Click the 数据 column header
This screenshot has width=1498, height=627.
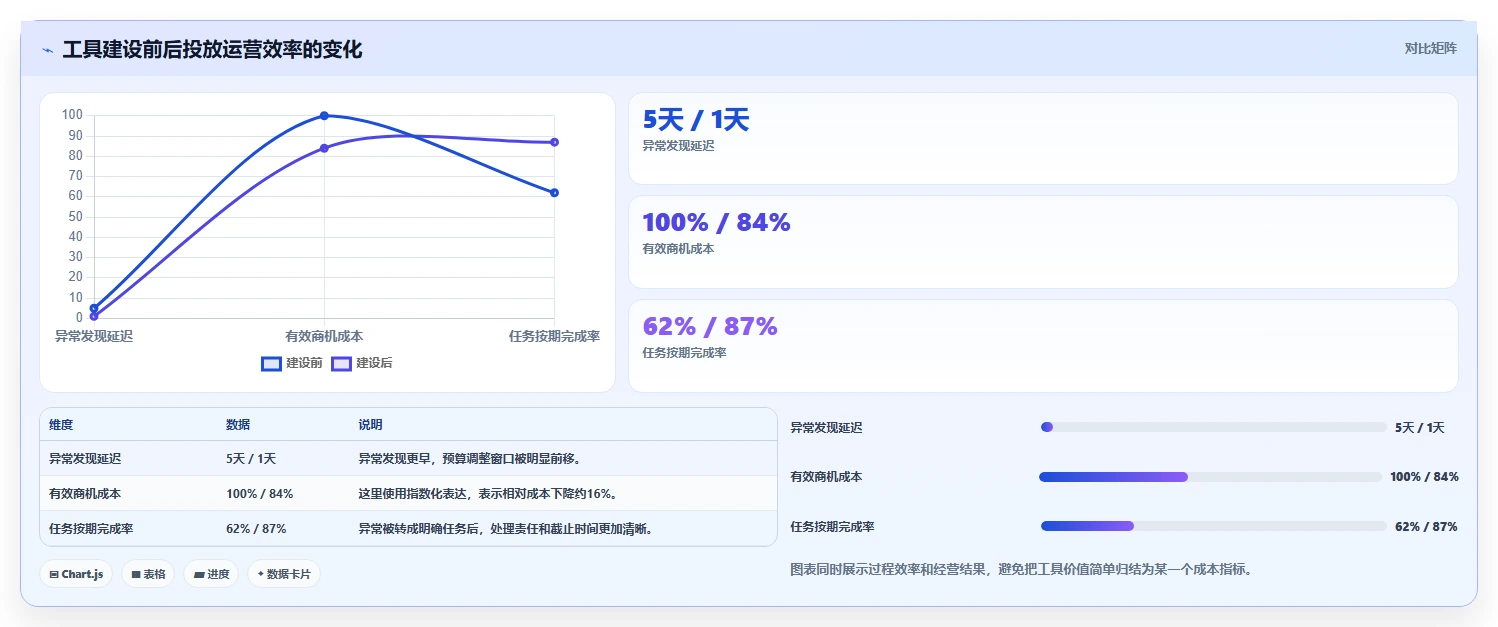238,425
